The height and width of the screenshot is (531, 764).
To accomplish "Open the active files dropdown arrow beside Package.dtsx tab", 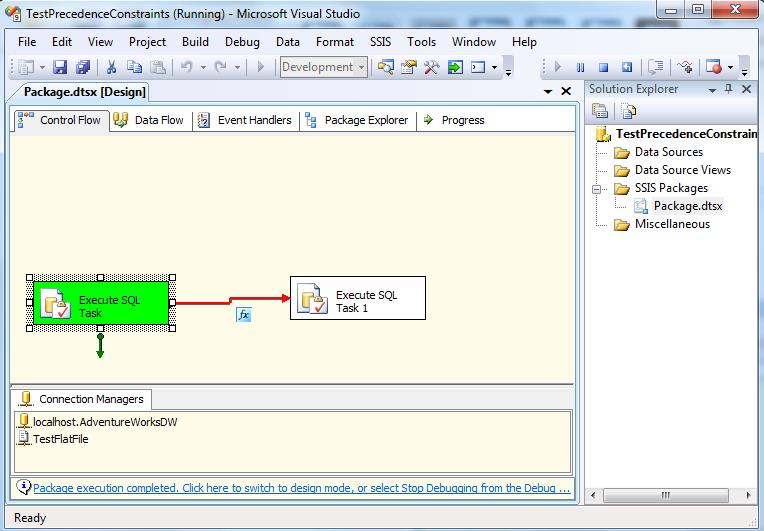I will point(548,92).
